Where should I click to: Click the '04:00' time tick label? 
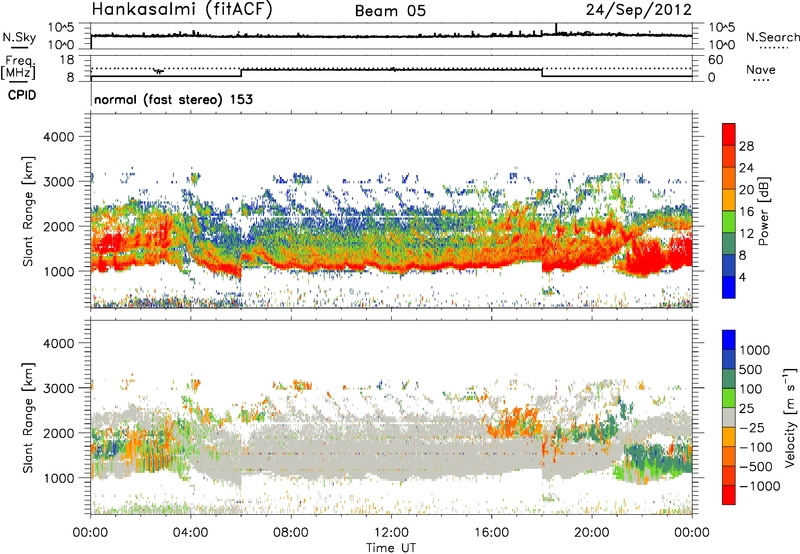190,533
